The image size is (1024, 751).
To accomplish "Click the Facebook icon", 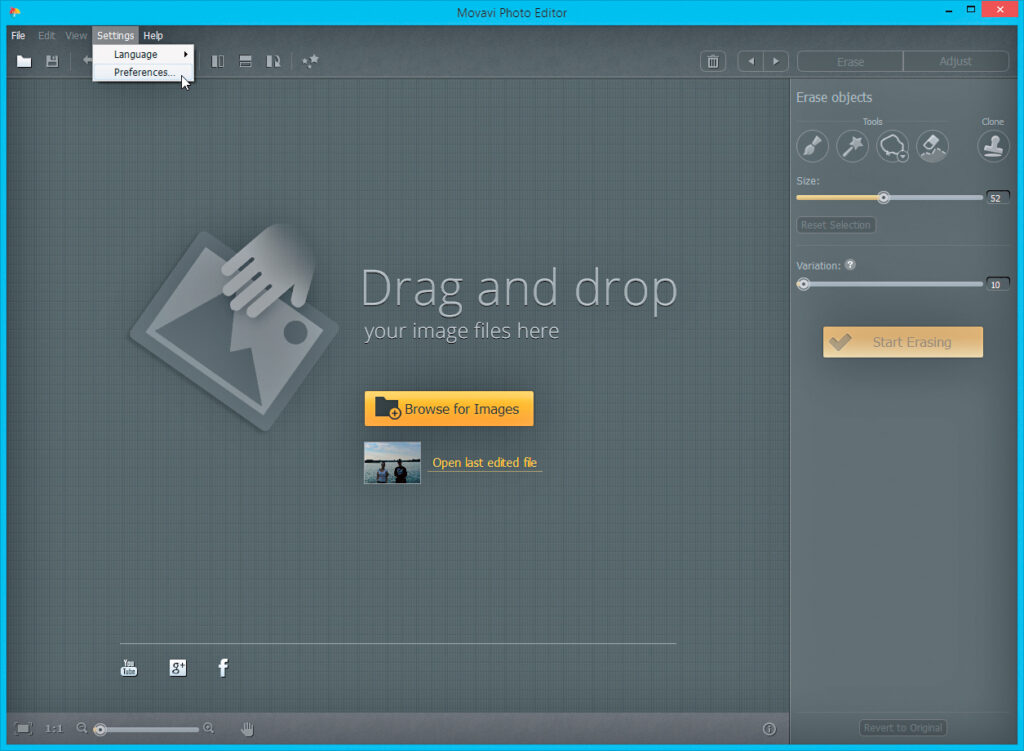I will [x=223, y=668].
